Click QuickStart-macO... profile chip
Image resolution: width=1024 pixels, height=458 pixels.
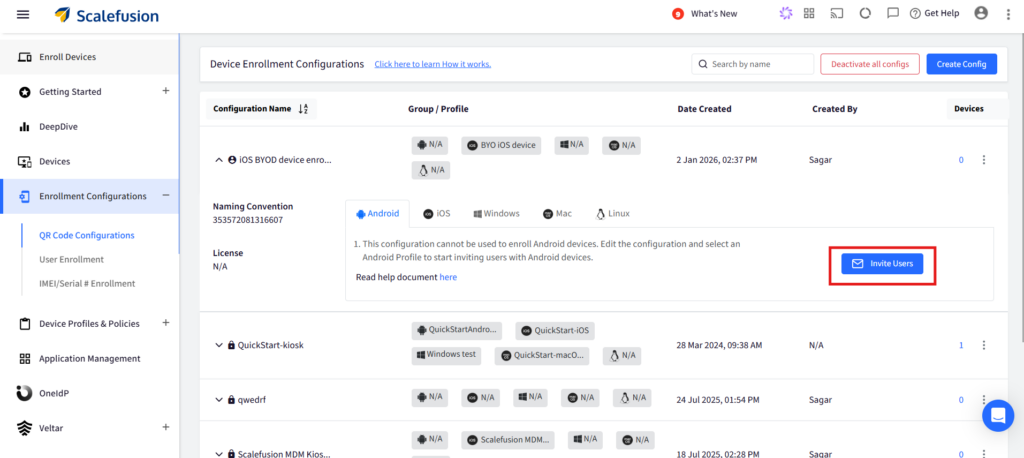click(542, 355)
